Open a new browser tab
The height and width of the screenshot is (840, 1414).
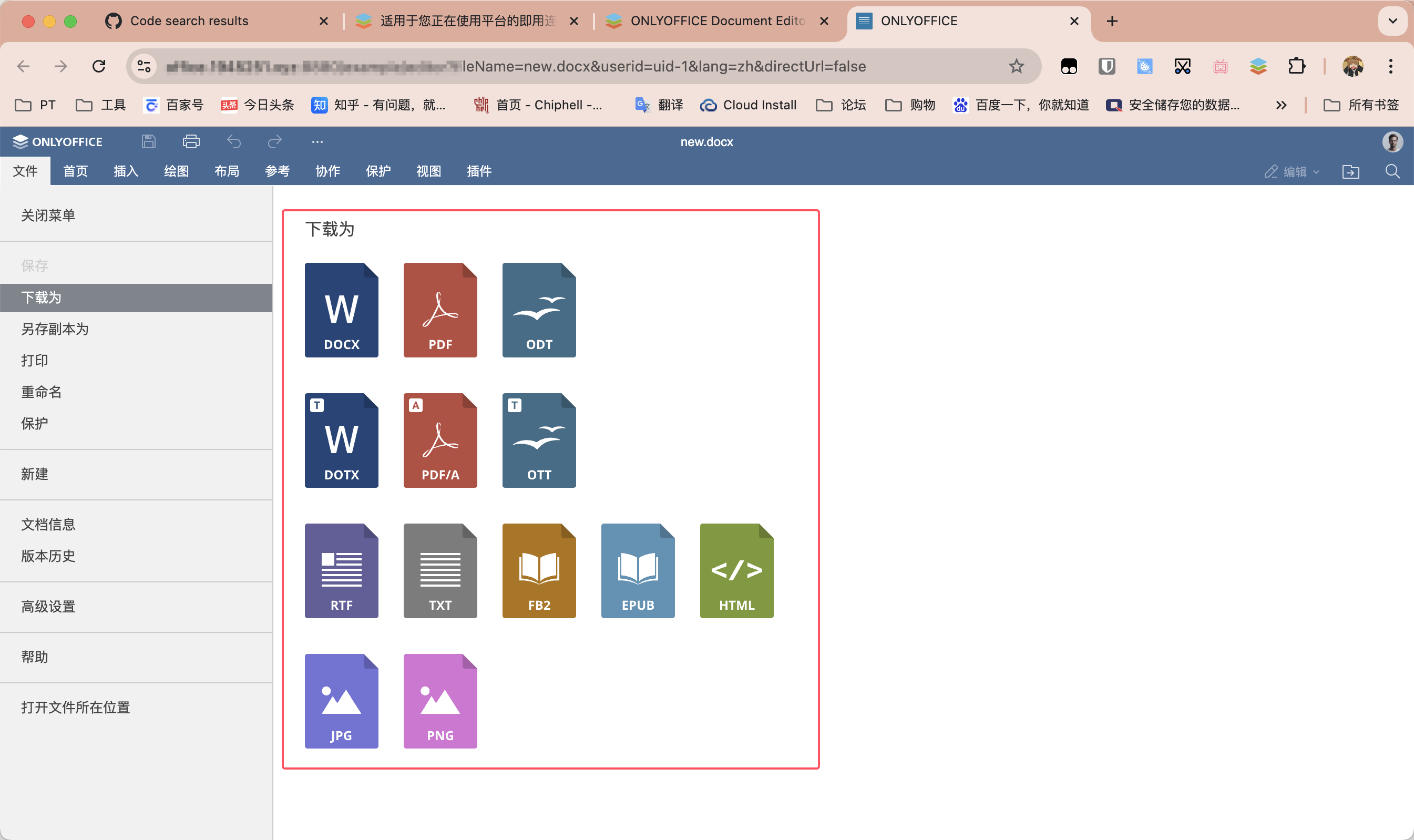1112,21
